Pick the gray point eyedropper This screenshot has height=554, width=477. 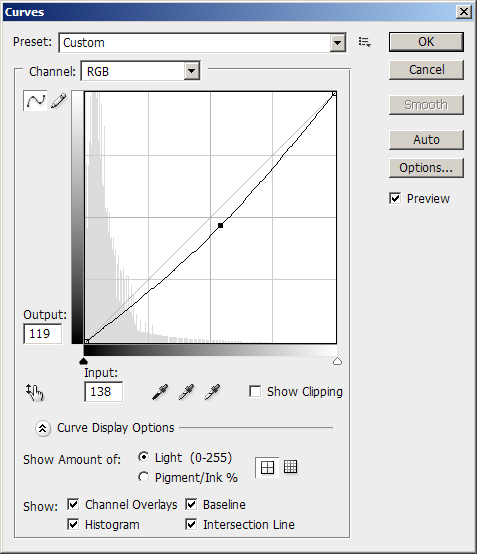(x=186, y=392)
